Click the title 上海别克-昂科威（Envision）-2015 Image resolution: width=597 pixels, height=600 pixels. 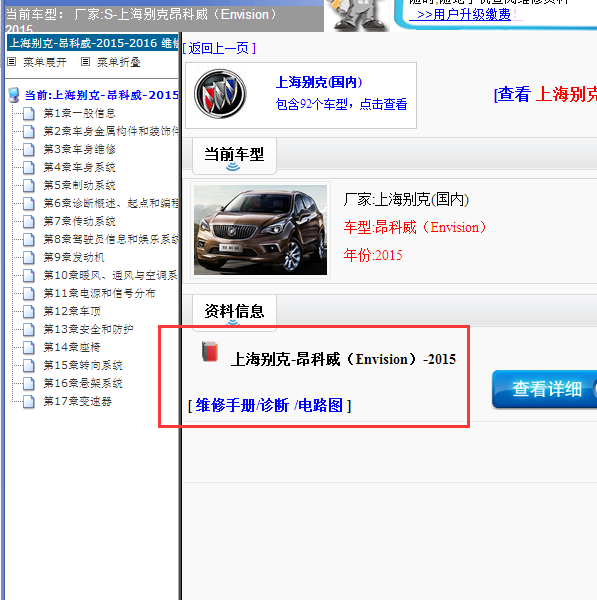(x=343, y=359)
